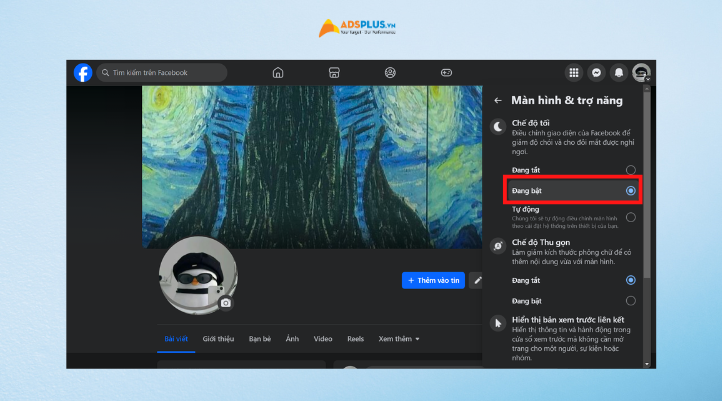Select Đang tắt for dark mode

[574, 170]
